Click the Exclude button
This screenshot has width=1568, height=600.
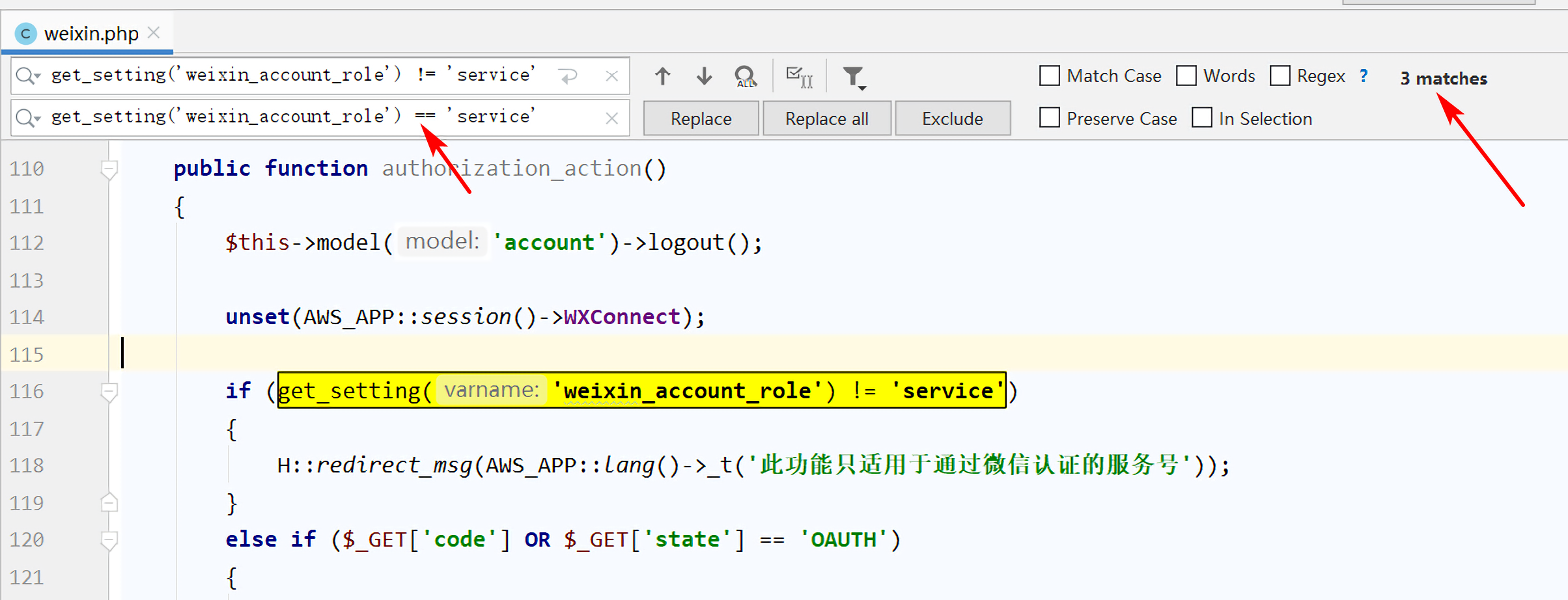click(x=953, y=118)
